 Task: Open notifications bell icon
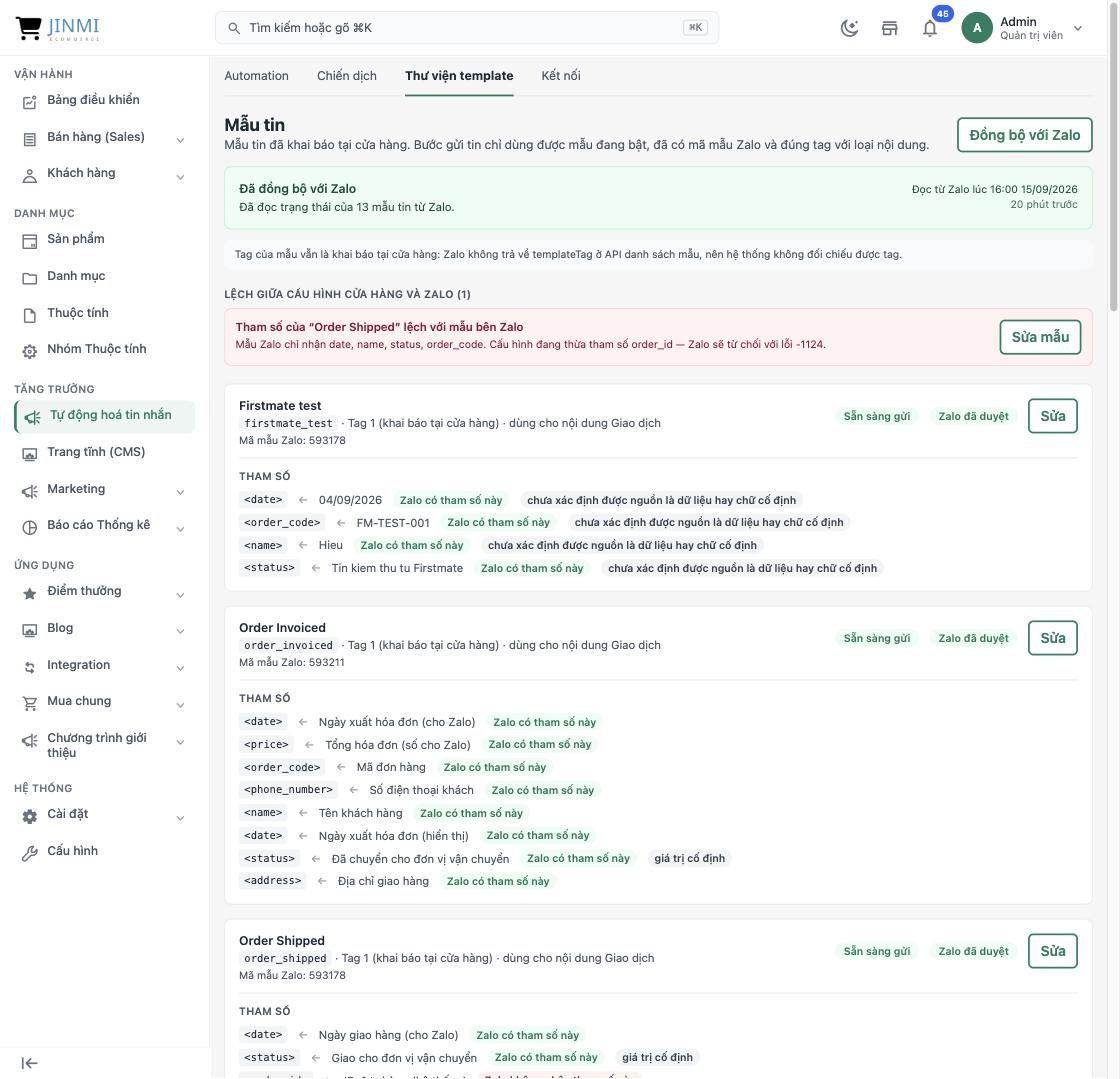[x=929, y=29]
